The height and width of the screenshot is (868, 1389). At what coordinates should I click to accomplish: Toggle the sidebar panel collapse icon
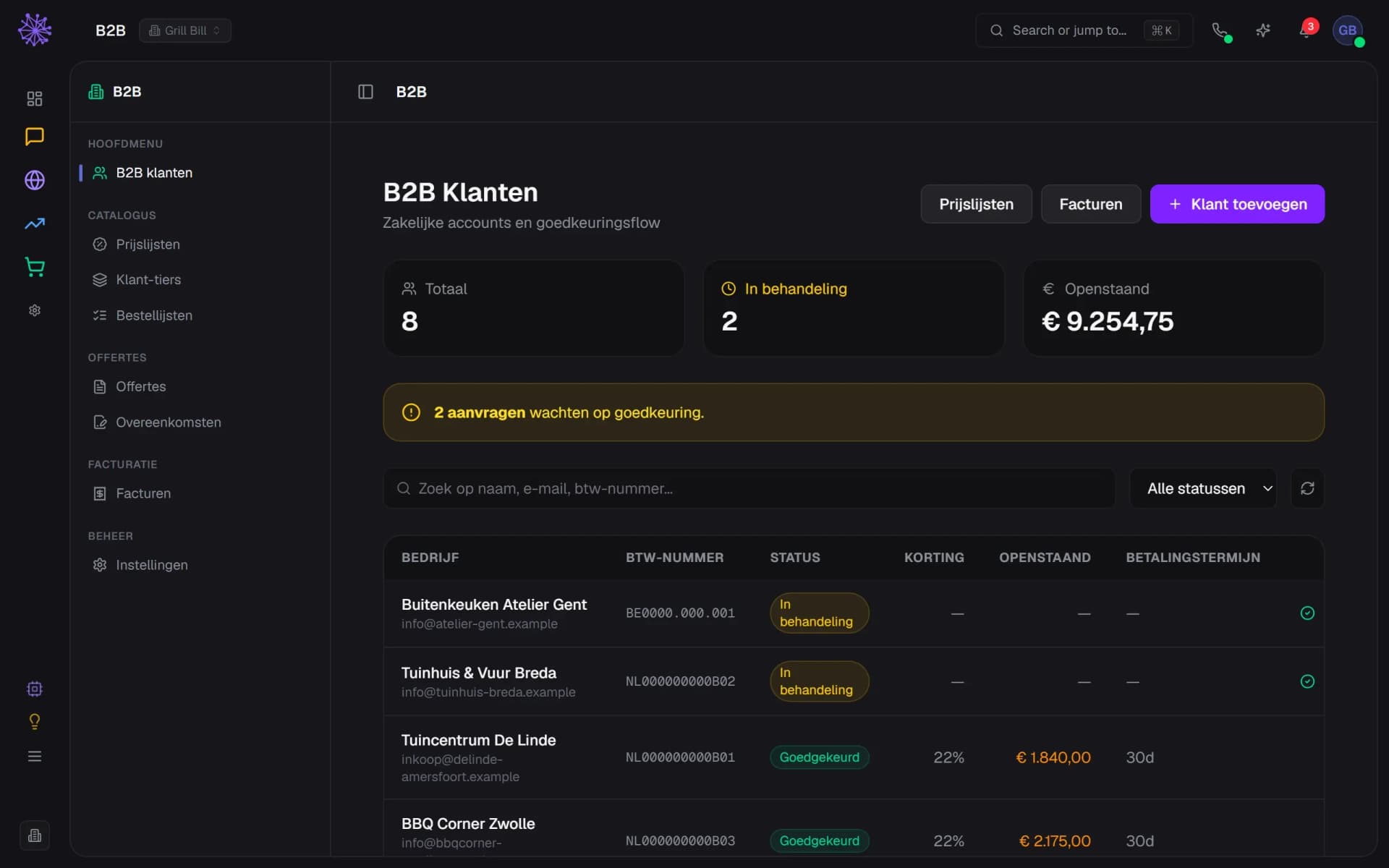coord(365,92)
